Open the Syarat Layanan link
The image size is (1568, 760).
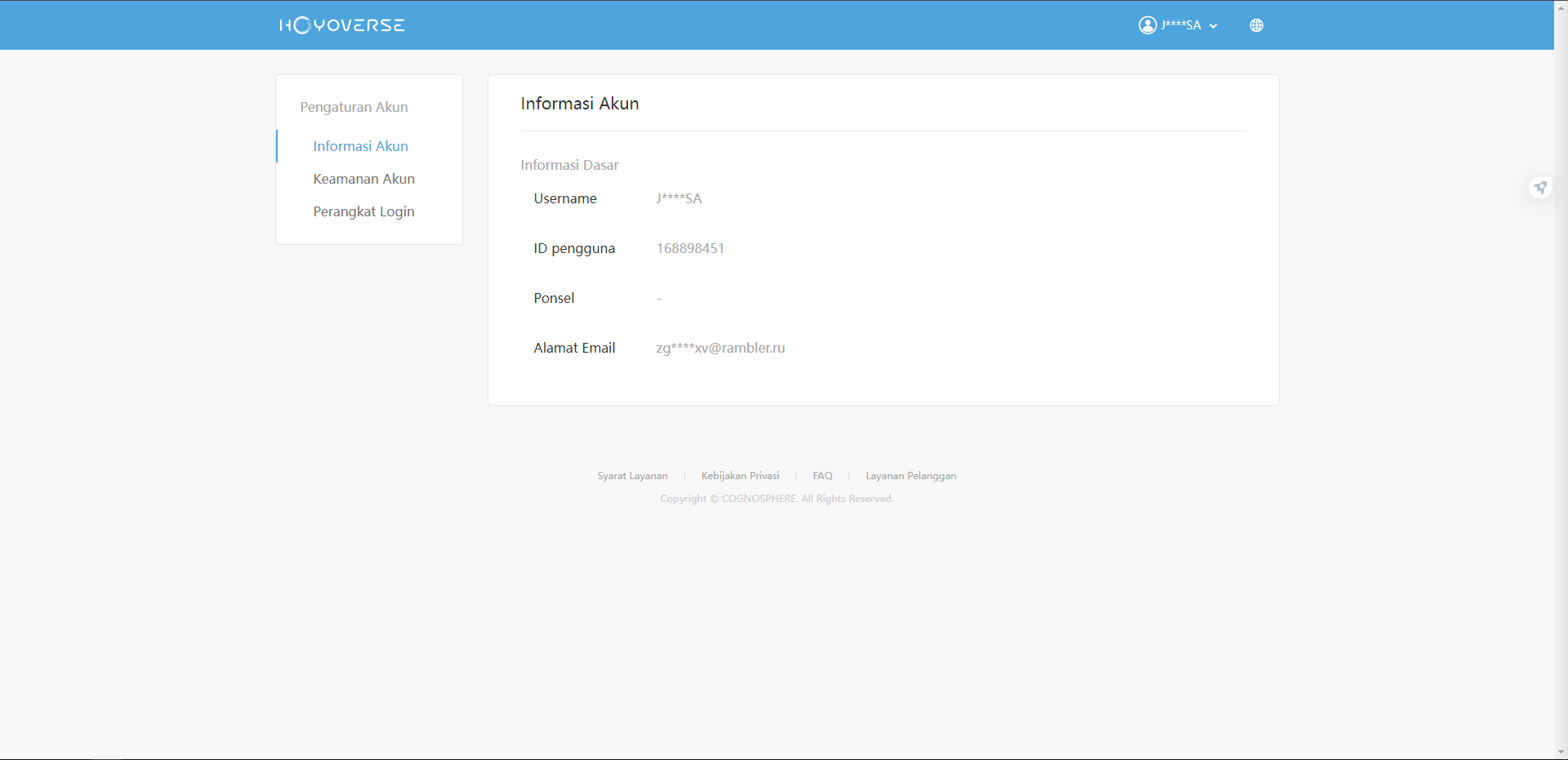coord(632,476)
